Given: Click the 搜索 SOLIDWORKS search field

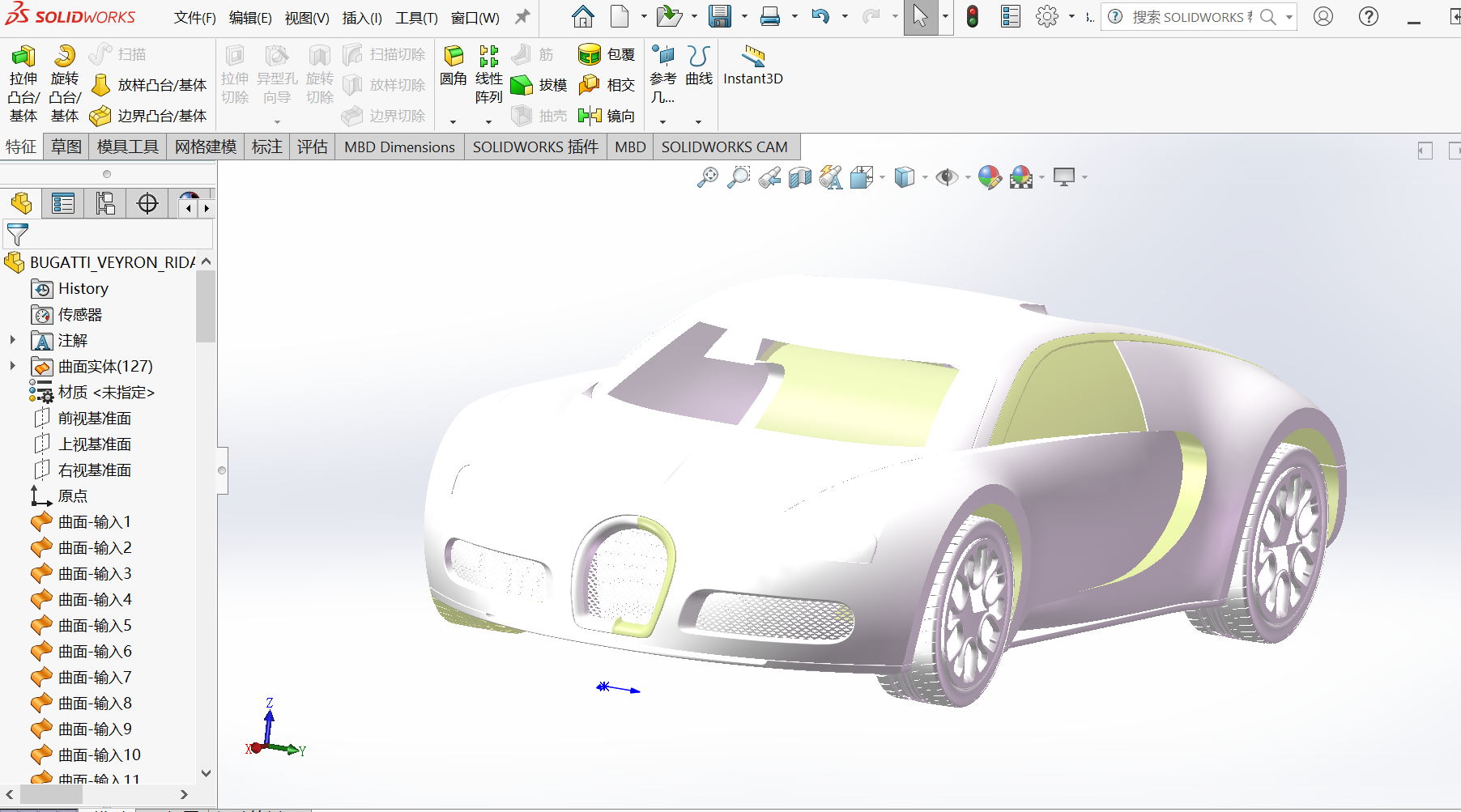Looking at the screenshot, I should point(1191,17).
